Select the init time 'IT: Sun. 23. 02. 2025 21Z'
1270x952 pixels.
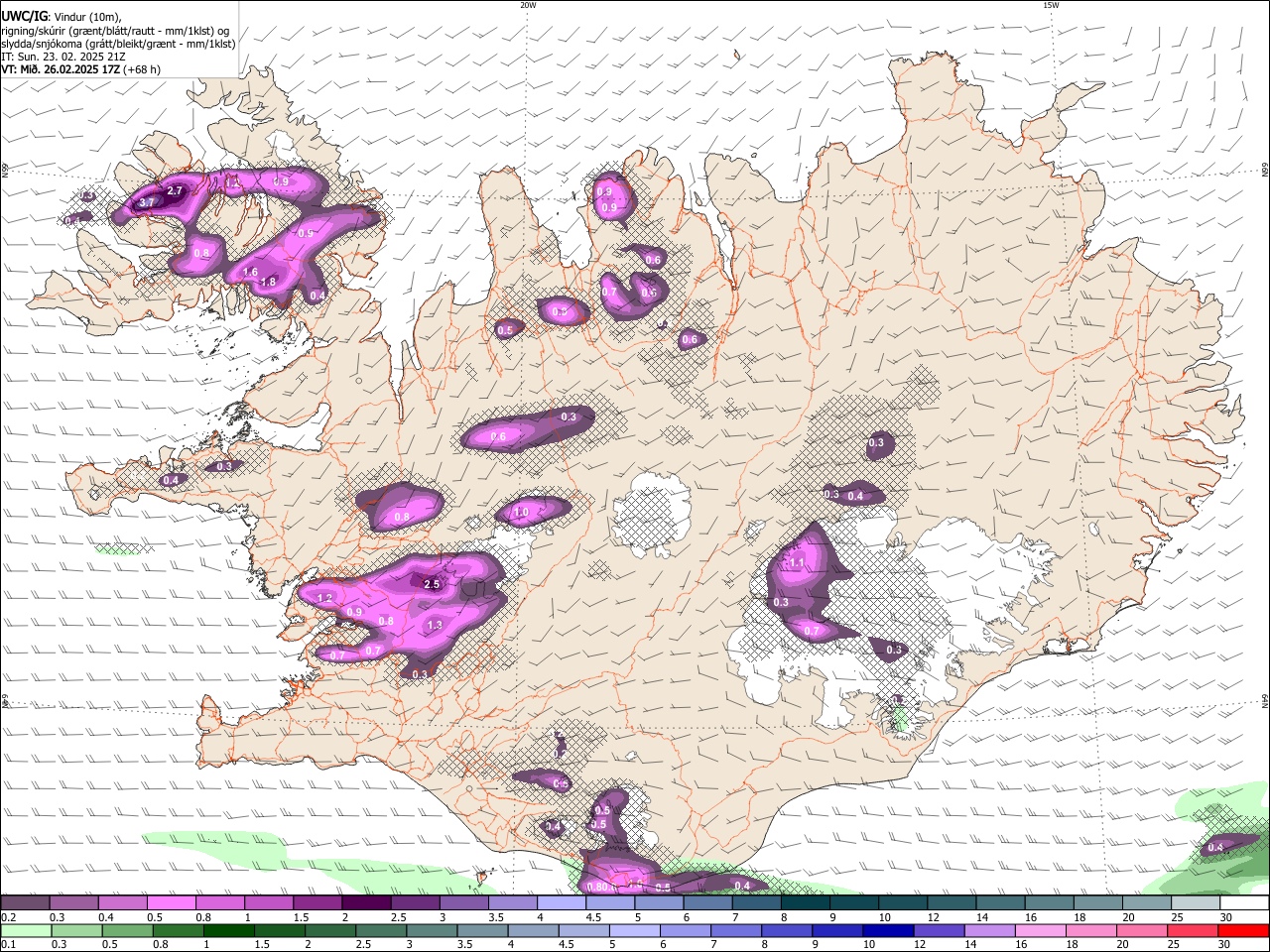pos(63,57)
